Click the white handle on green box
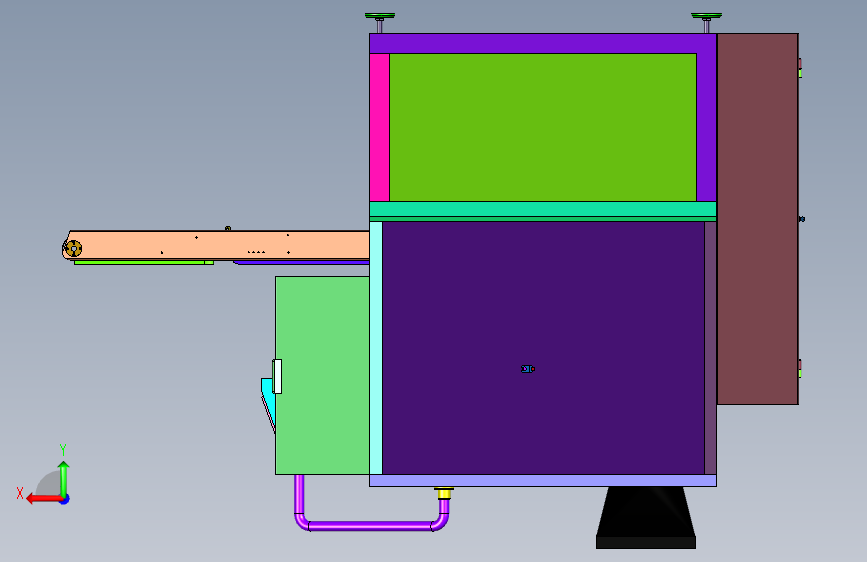The image size is (867, 562). 277,376
